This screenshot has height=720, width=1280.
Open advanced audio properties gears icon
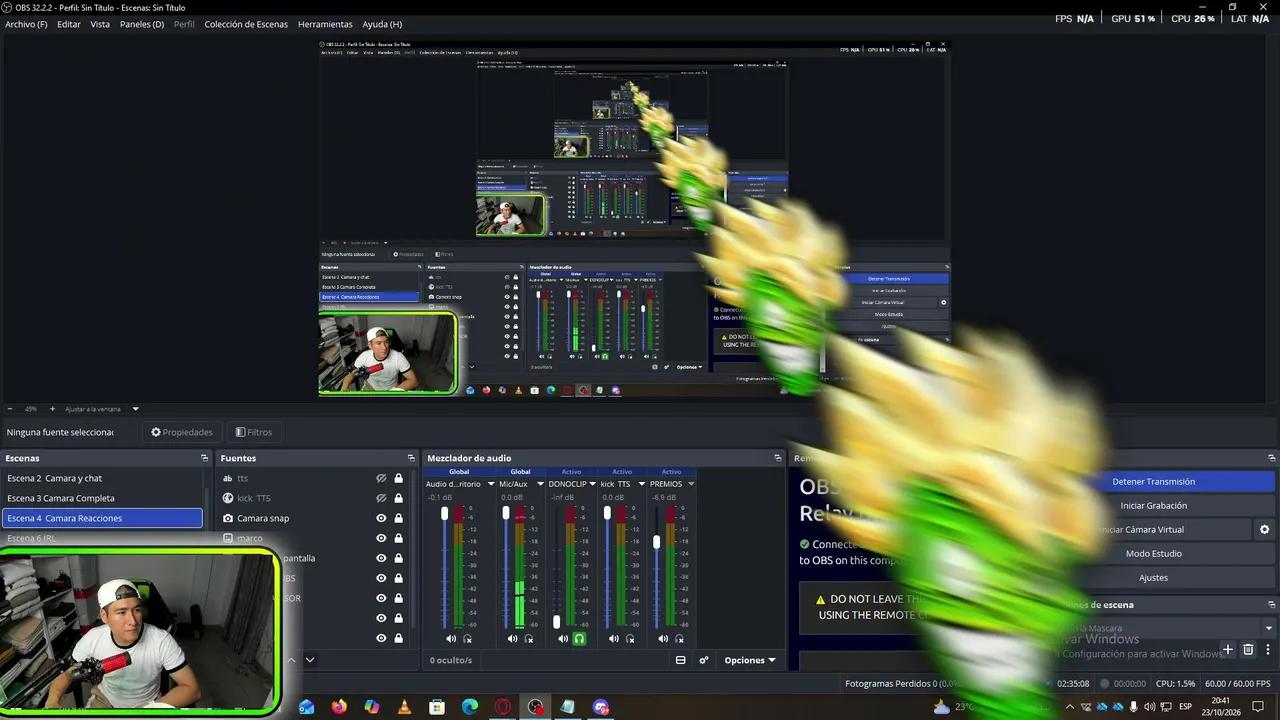tap(703, 660)
